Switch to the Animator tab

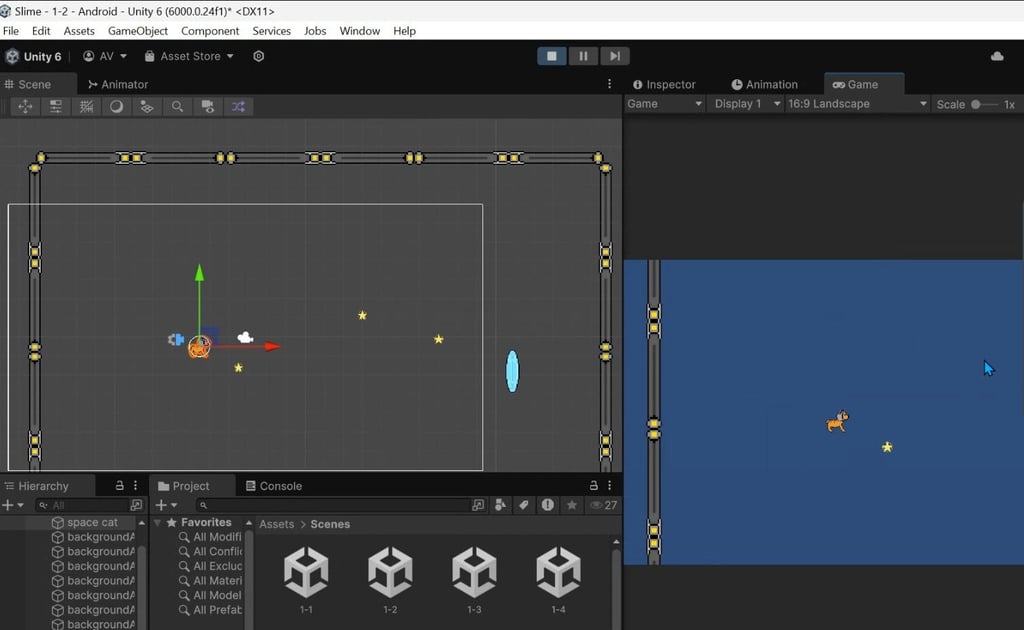[x=118, y=84]
